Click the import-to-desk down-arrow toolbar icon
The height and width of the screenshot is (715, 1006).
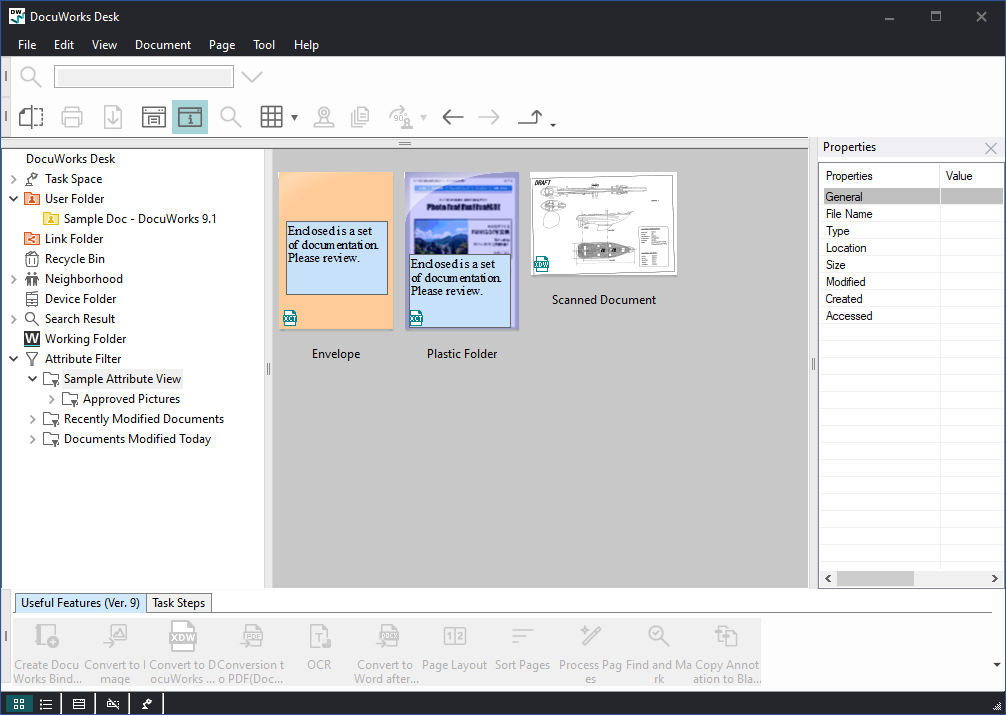click(x=113, y=117)
